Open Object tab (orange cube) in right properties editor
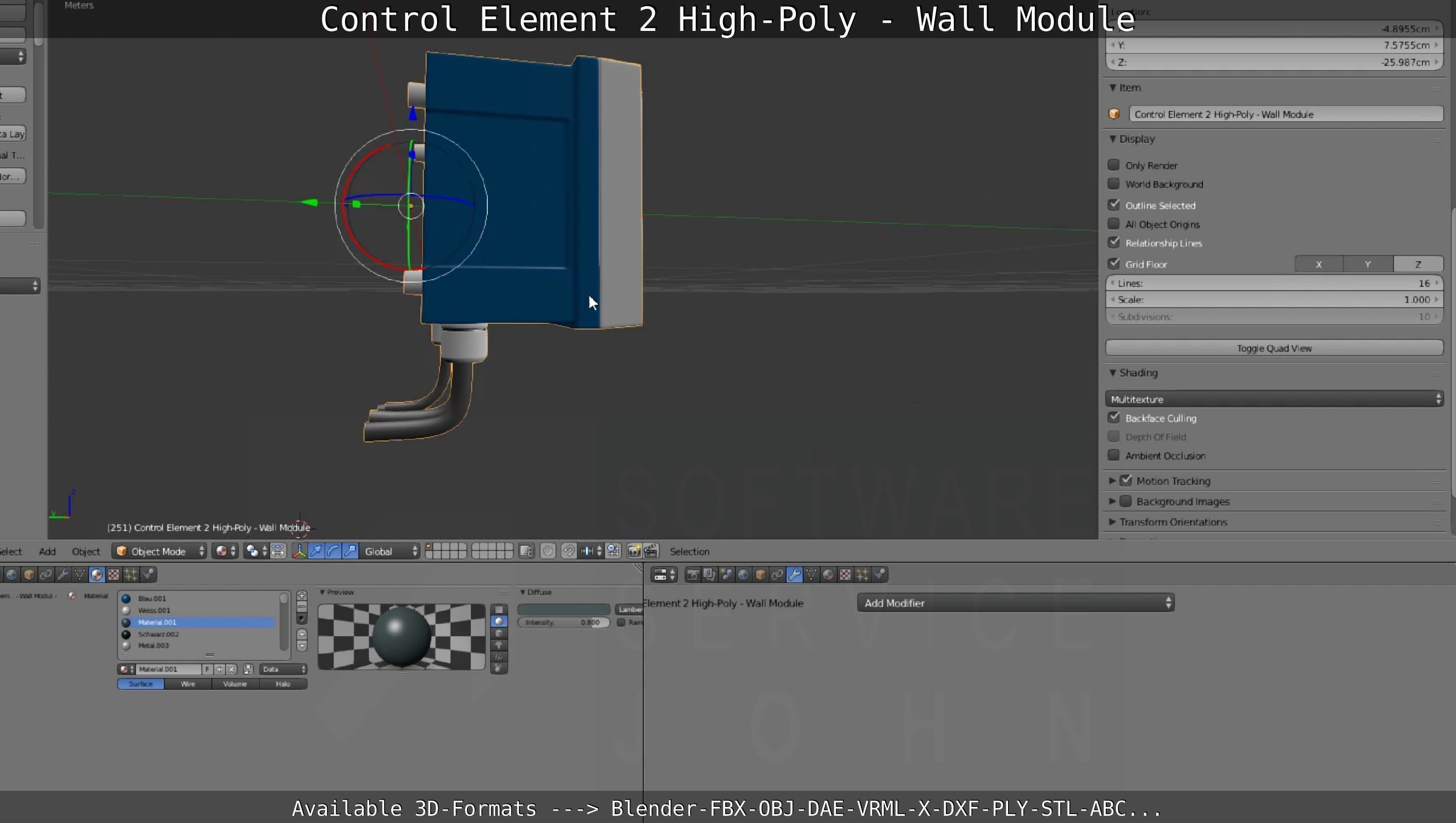 [x=760, y=575]
